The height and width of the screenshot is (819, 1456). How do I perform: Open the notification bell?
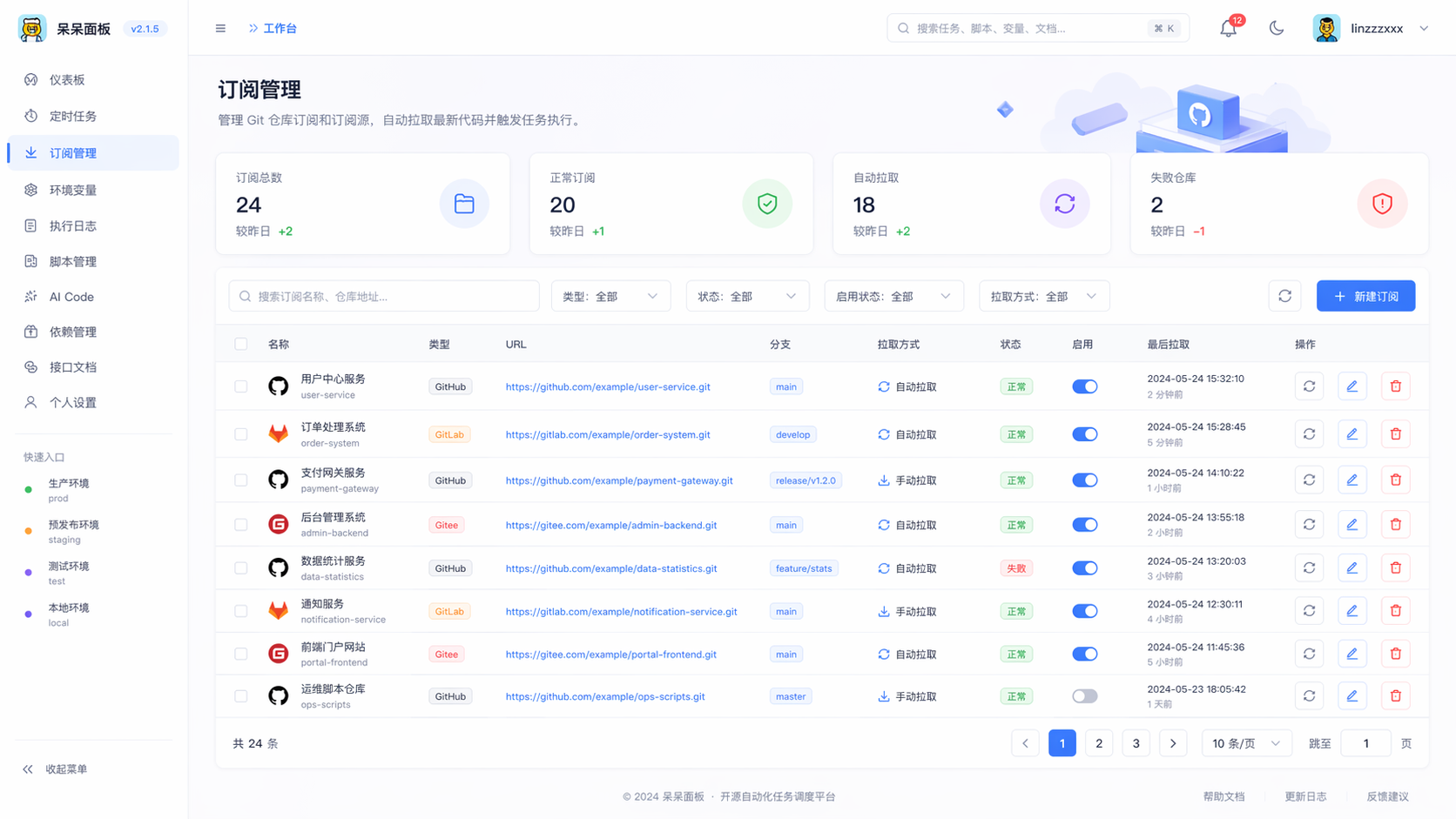click(1228, 28)
